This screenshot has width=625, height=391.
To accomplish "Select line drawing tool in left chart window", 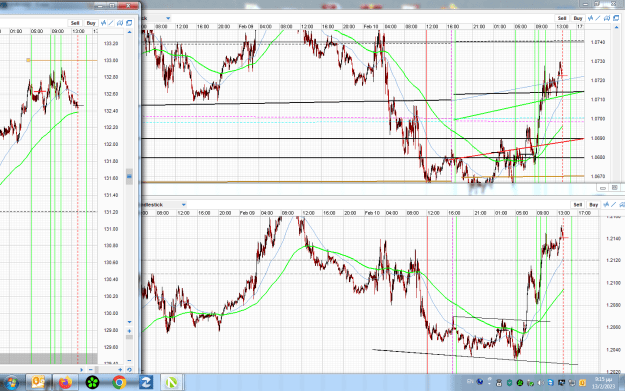I will [111, 23].
